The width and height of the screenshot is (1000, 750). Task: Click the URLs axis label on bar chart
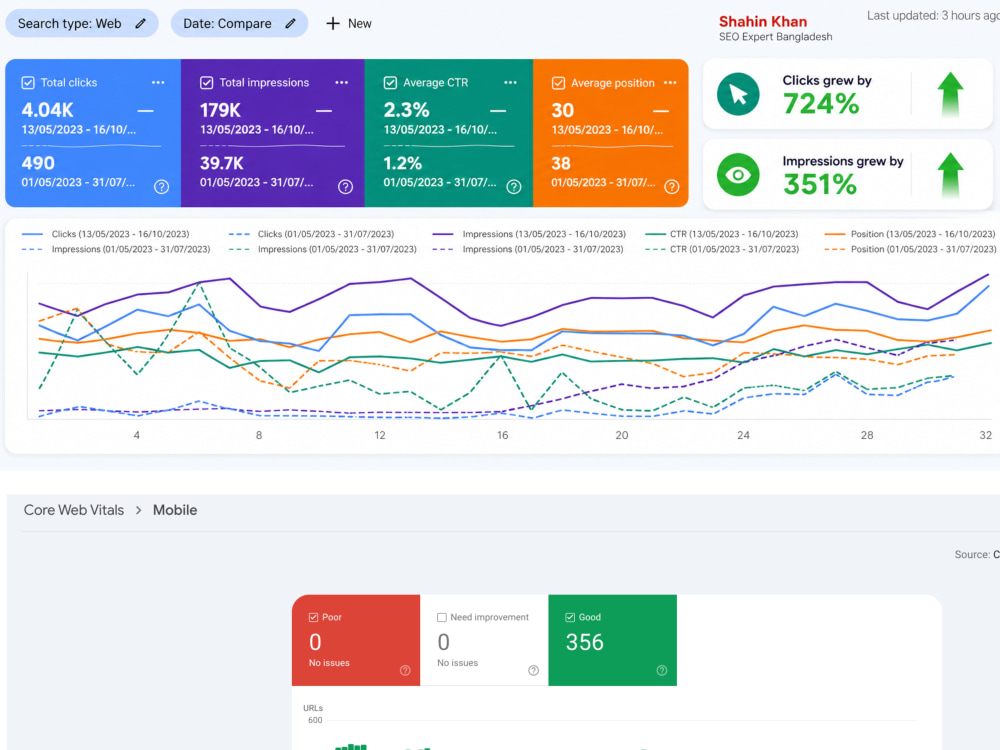pyautogui.click(x=313, y=708)
